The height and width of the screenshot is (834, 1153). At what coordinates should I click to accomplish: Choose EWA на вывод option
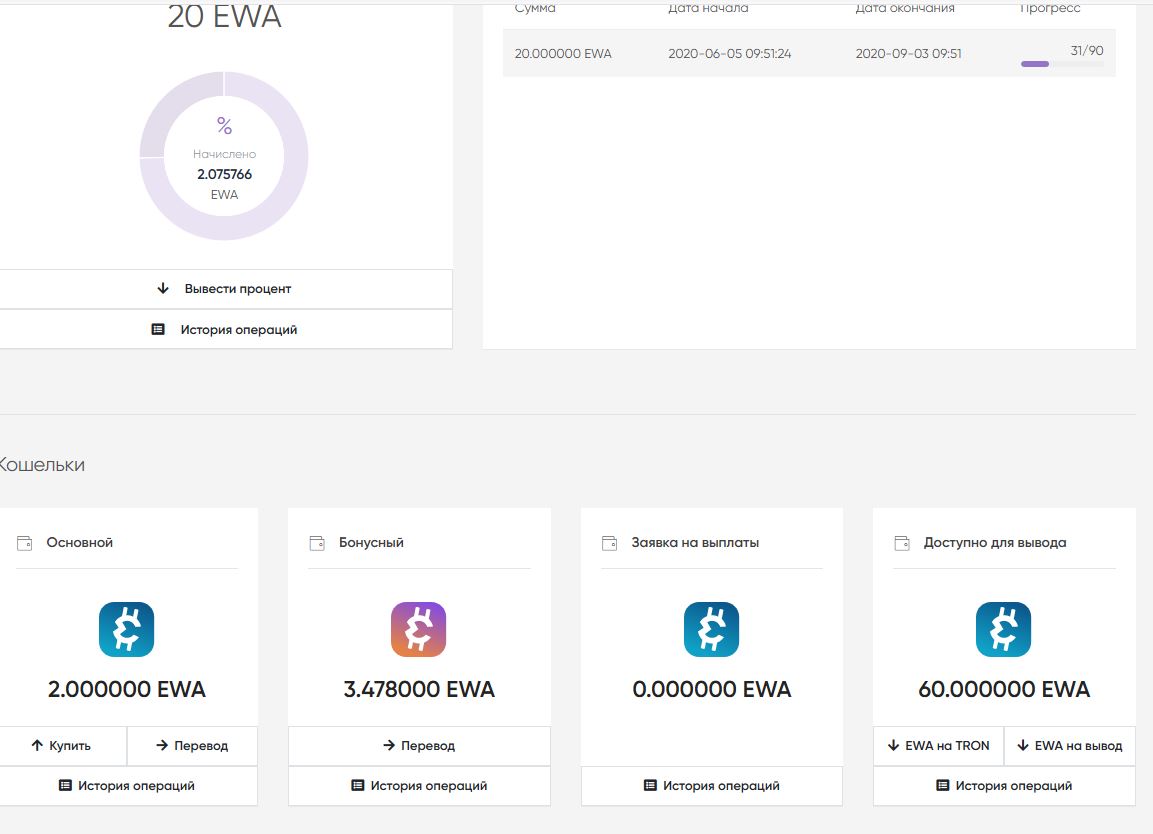(x=1069, y=746)
